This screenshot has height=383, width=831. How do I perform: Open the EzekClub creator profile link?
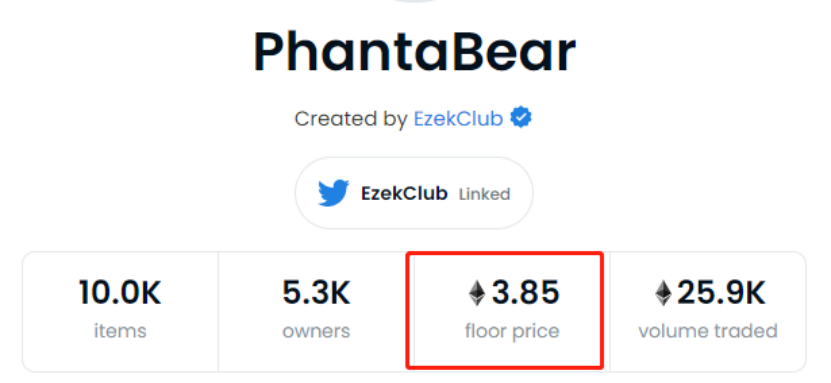(458, 119)
